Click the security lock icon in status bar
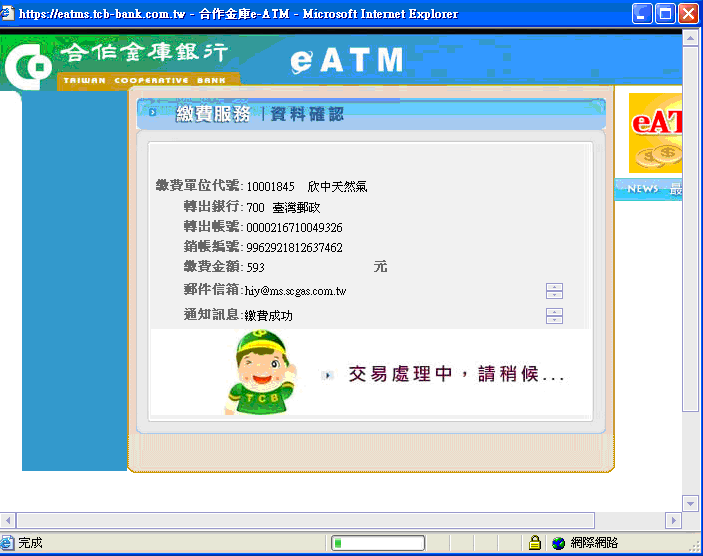 (535, 543)
